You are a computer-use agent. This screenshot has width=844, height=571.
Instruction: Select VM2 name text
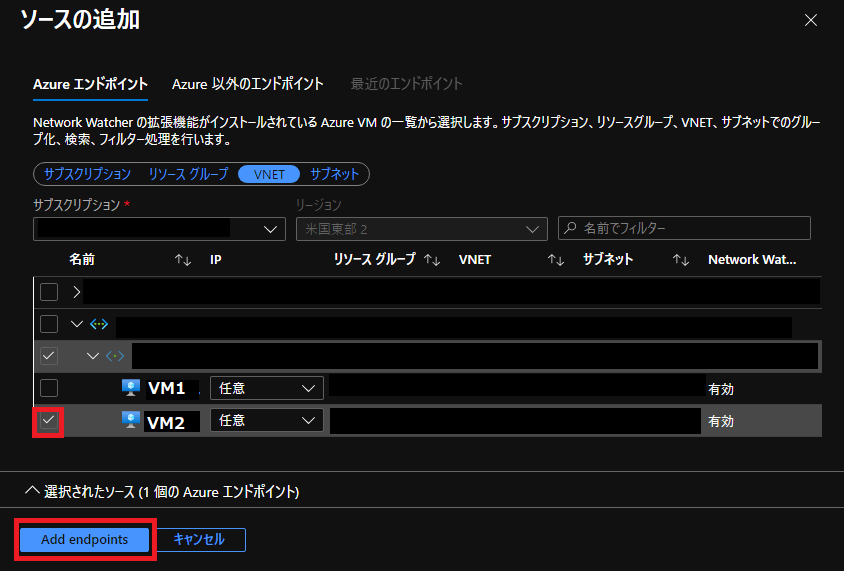(166, 422)
